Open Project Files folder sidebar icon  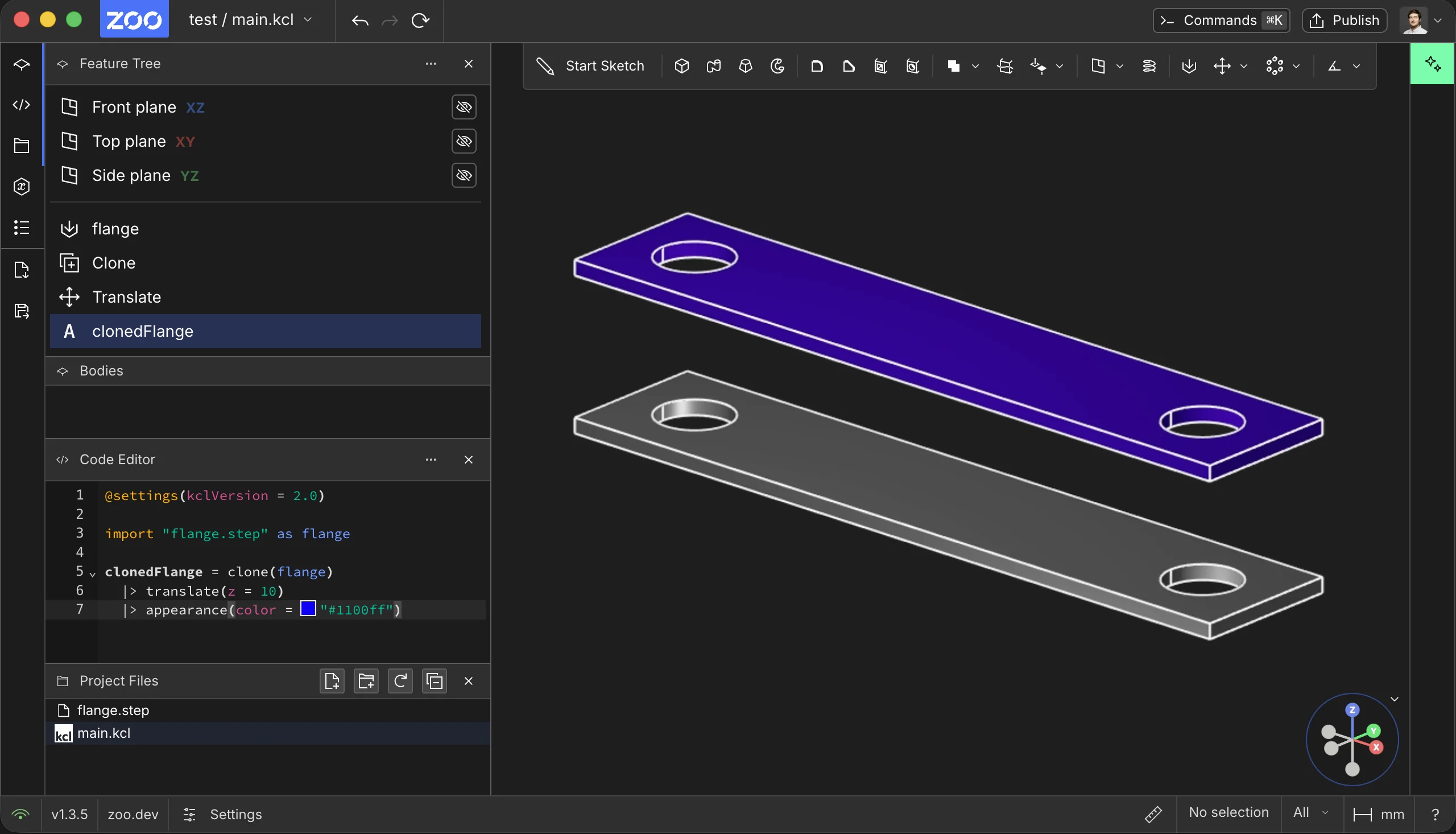coord(22,146)
